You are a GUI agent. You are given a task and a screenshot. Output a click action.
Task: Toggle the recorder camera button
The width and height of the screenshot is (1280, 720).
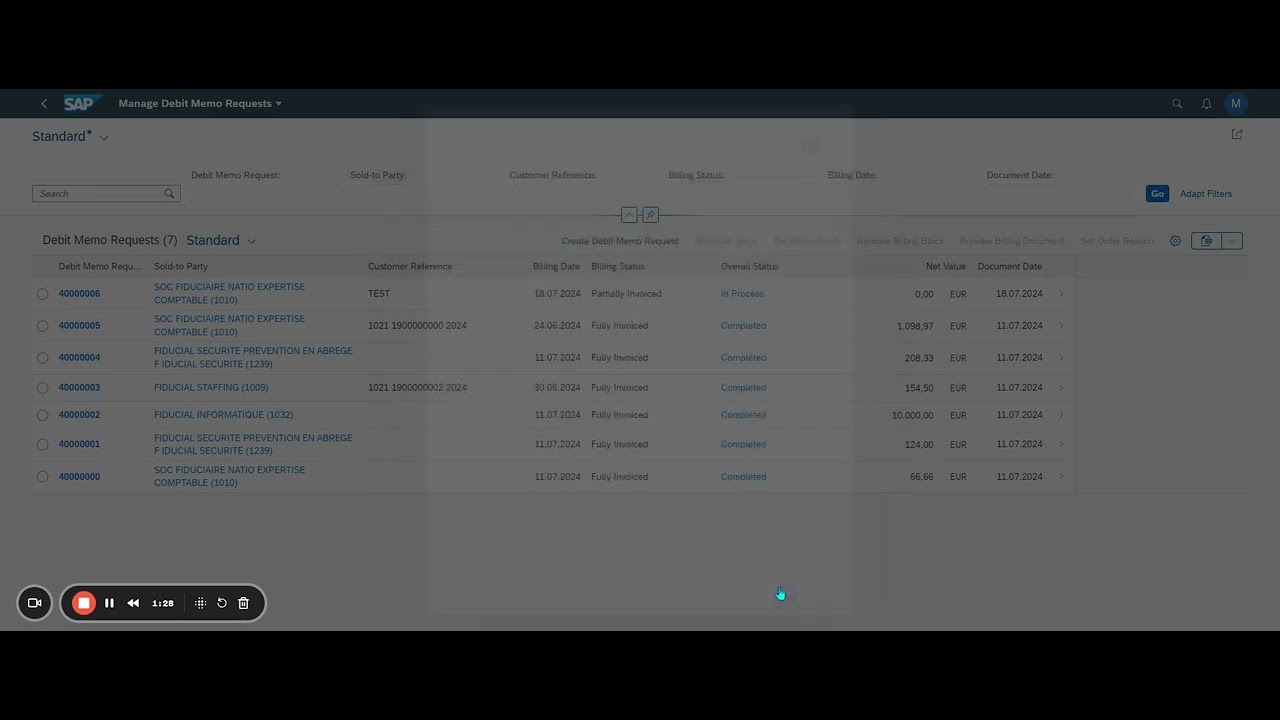tap(34, 603)
